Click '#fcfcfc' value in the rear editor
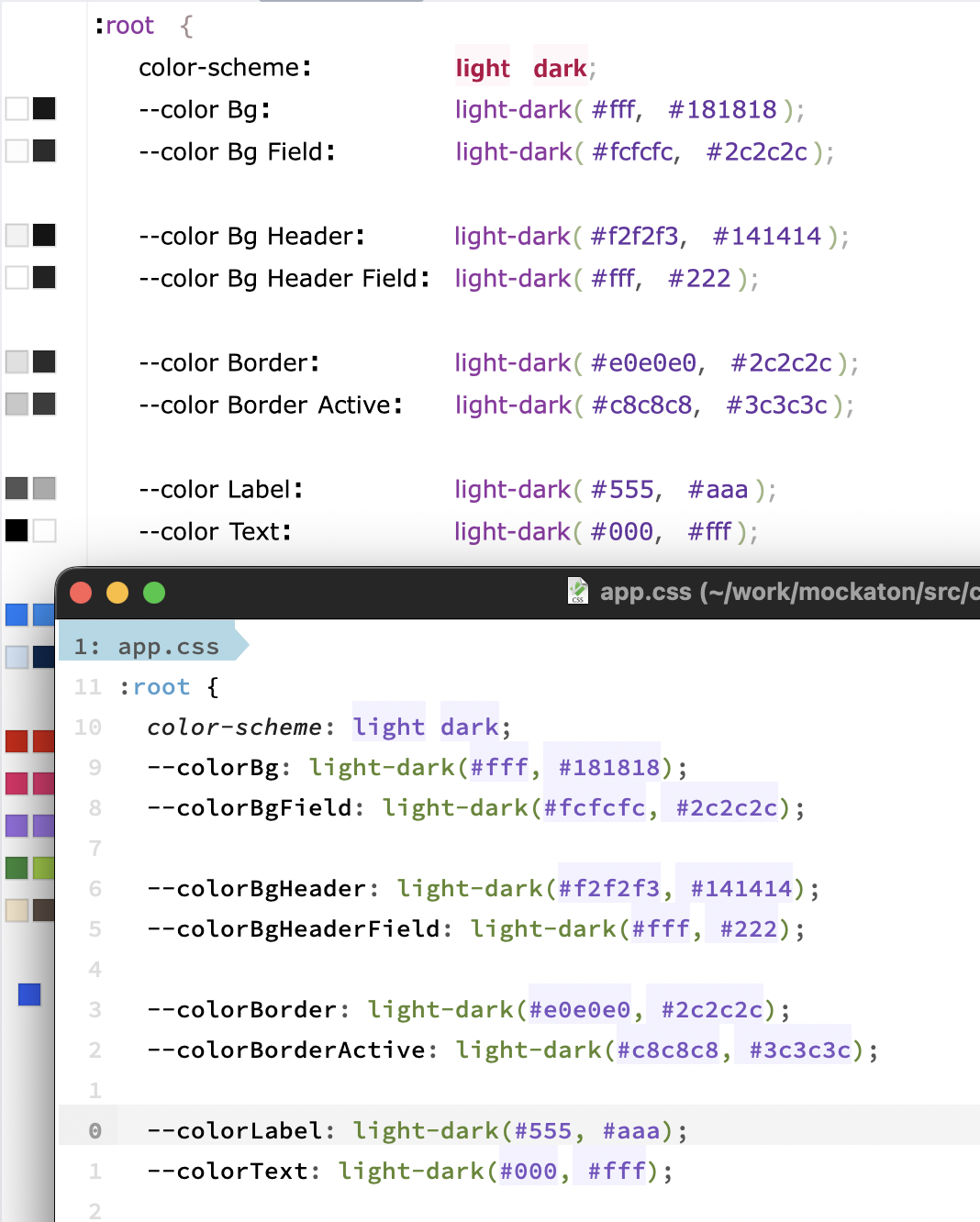The height and width of the screenshot is (1222, 980). coord(633,152)
